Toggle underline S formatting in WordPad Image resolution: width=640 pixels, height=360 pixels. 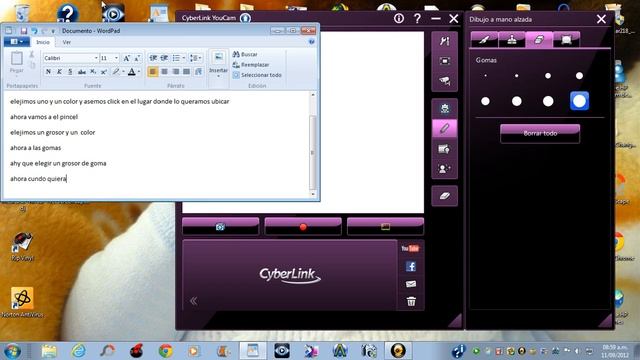pyautogui.click(x=70, y=72)
